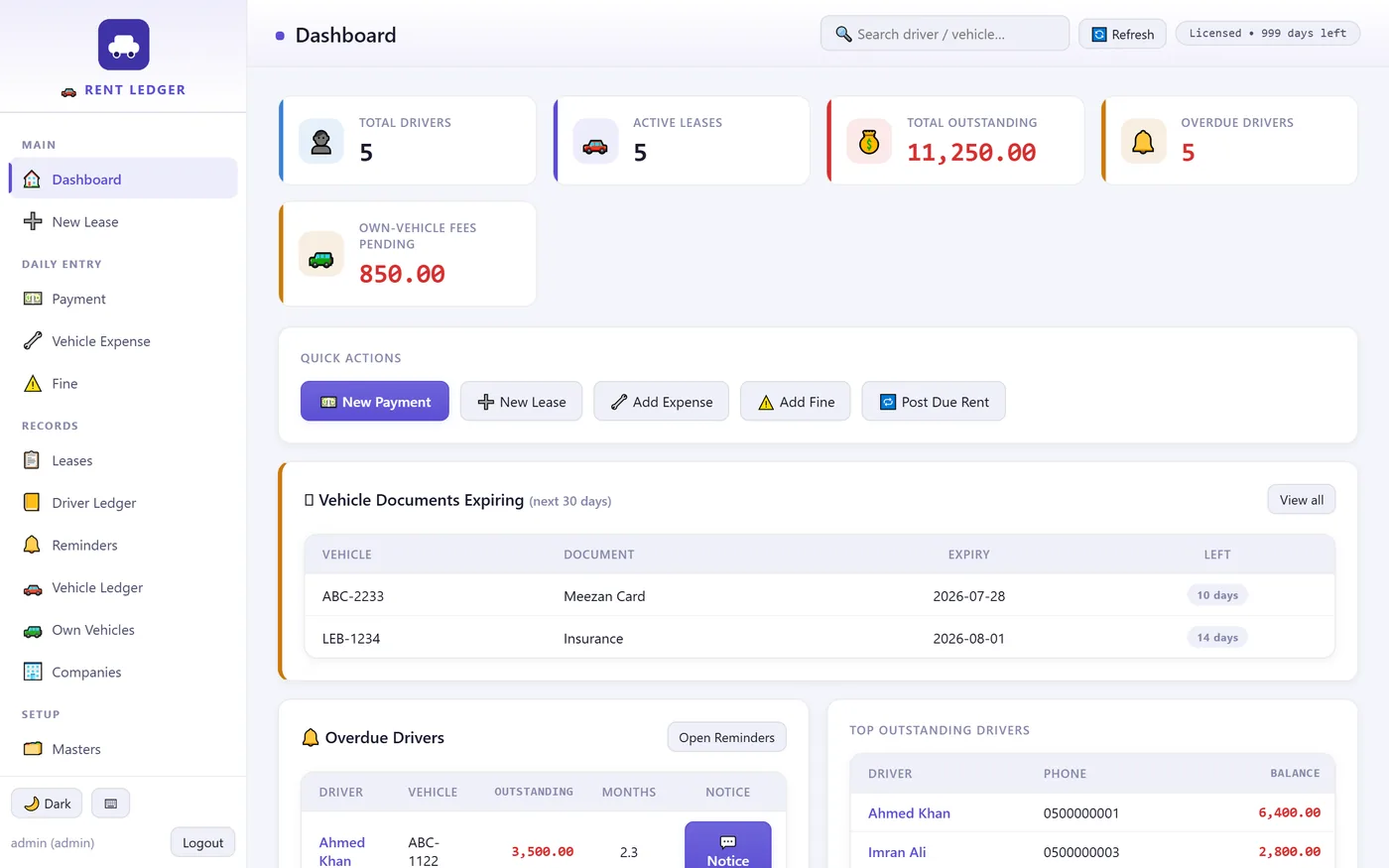Screen dimensions: 1389x868
Task: Click the Open Reminders button
Action: tap(726, 737)
